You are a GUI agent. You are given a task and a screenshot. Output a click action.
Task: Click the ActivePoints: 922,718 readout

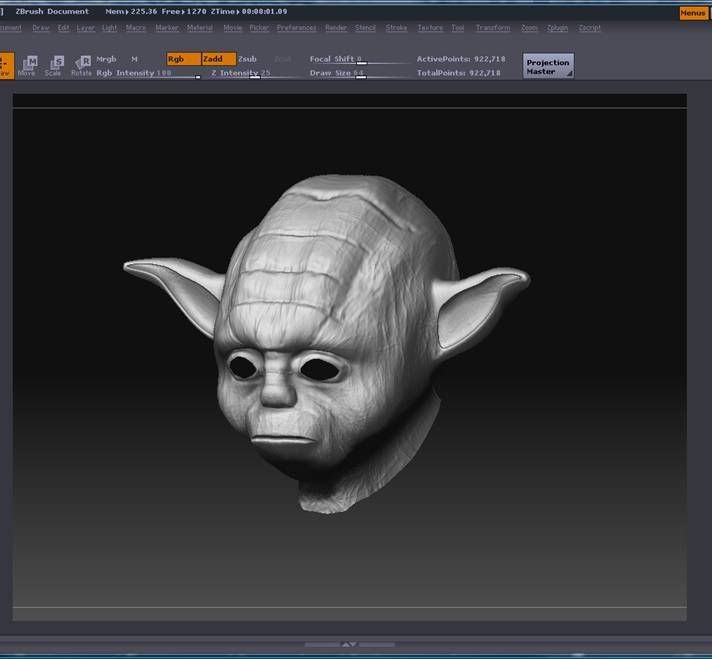coord(461,59)
